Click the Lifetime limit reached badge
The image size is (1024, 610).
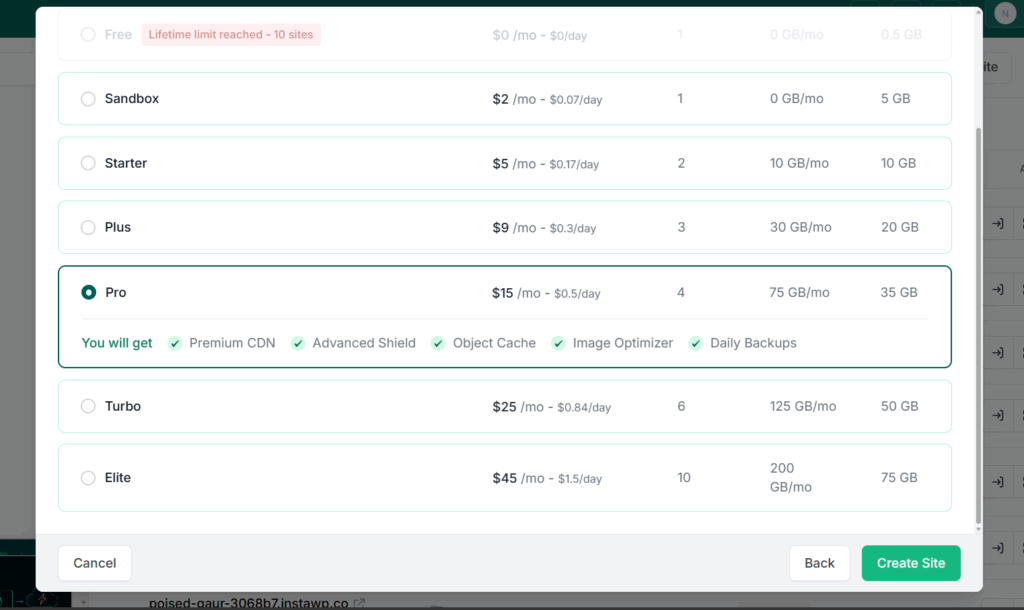[x=231, y=35]
